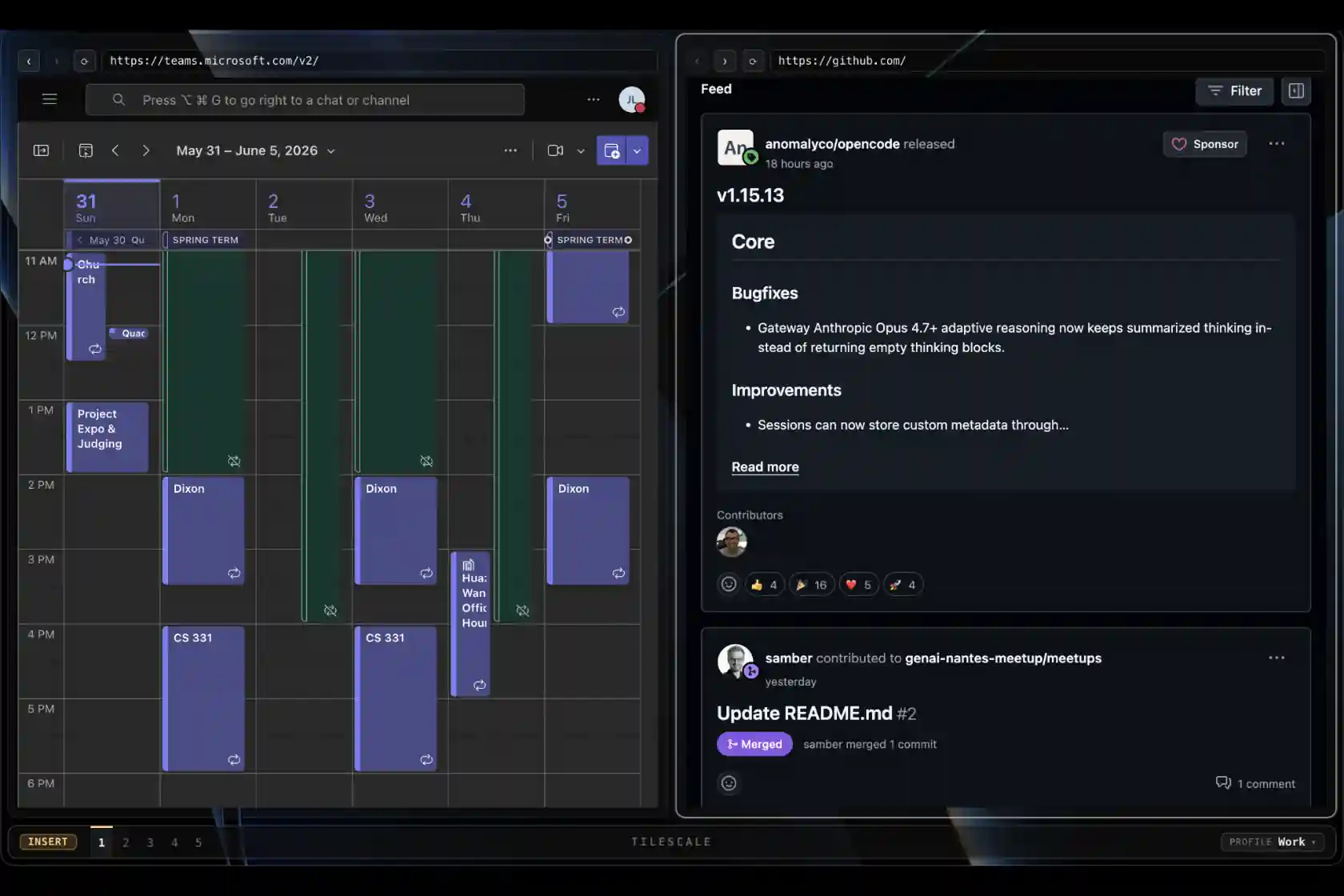This screenshot has height=896, width=1344.
Task: Click the Sponsor button
Action: pyautogui.click(x=1205, y=144)
